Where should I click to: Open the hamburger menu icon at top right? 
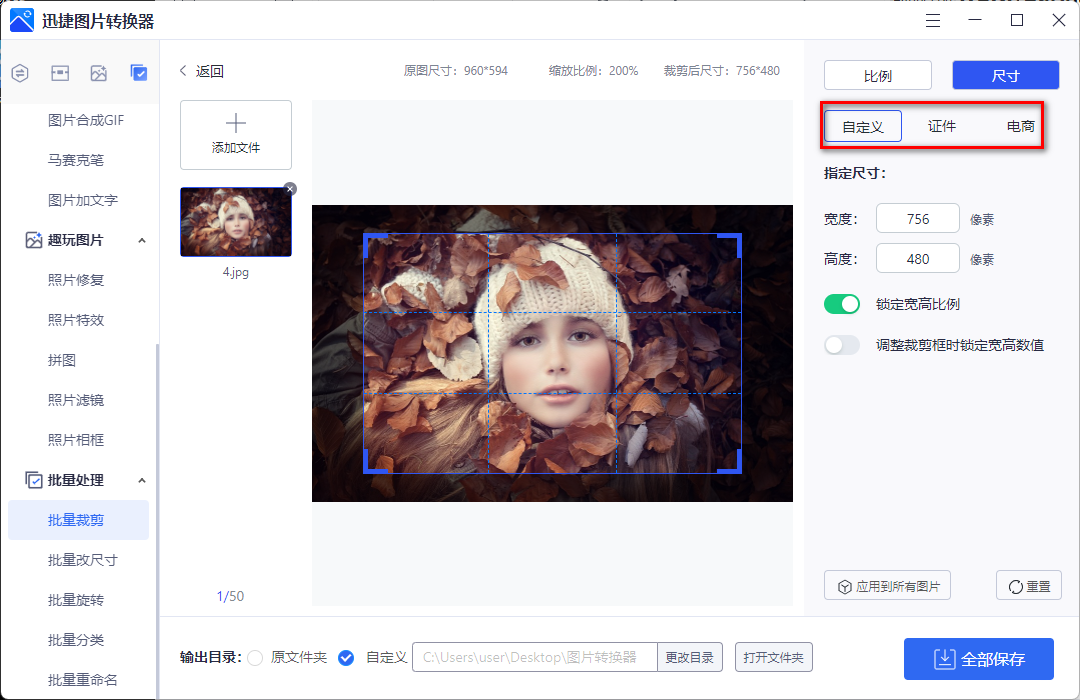click(x=932, y=20)
